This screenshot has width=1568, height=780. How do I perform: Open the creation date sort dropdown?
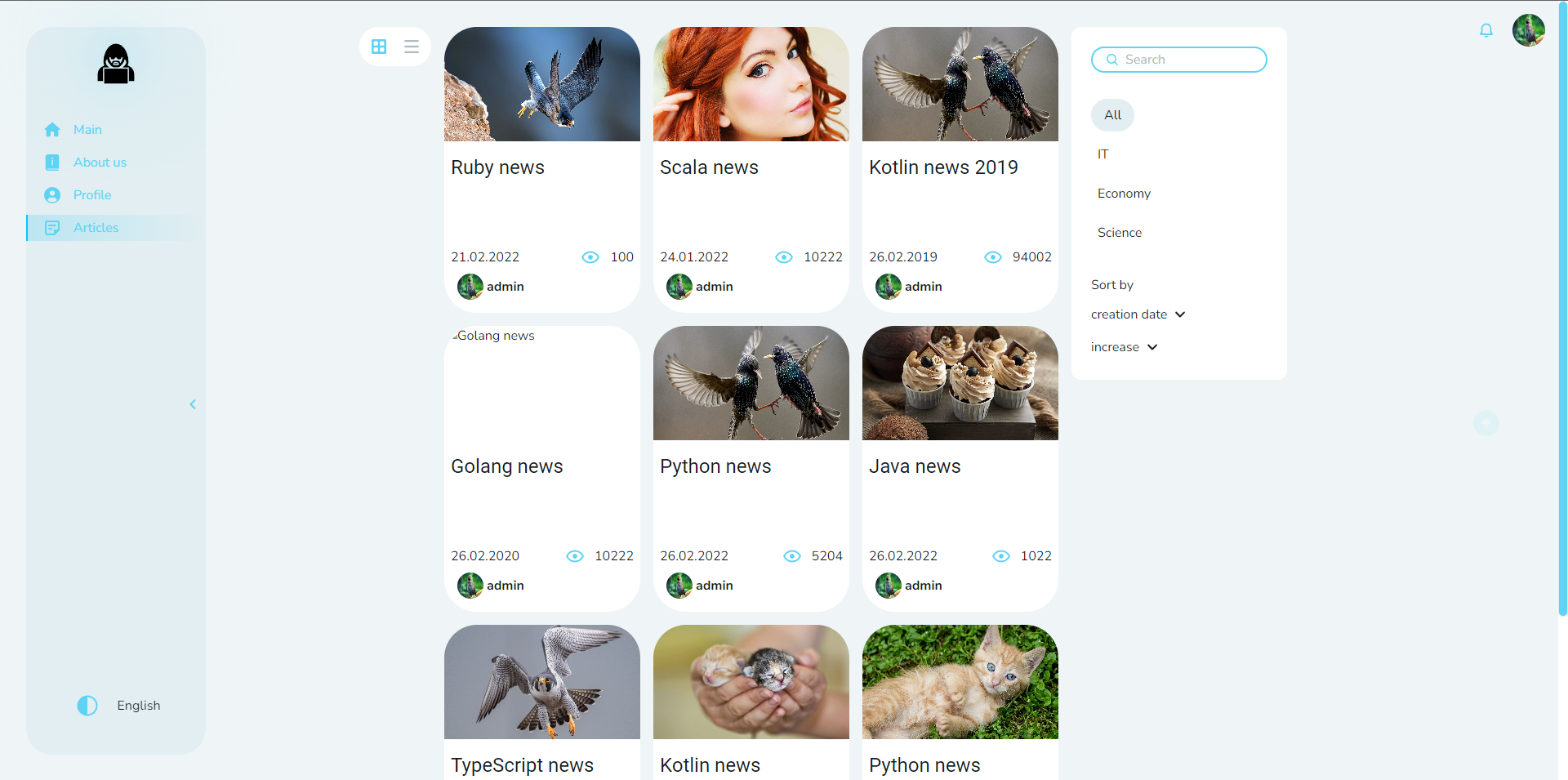tap(1138, 314)
